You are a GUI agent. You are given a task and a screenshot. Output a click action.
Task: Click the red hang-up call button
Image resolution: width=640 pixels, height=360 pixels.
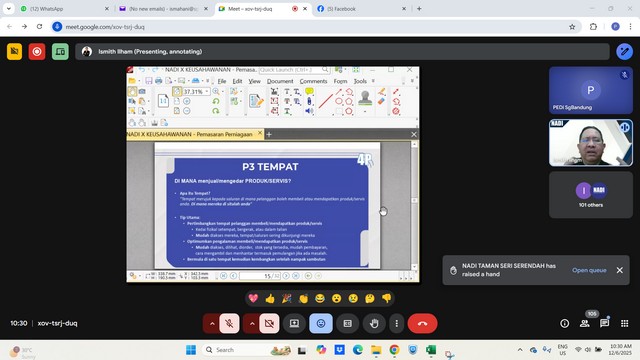pyautogui.click(x=422, y=323)
